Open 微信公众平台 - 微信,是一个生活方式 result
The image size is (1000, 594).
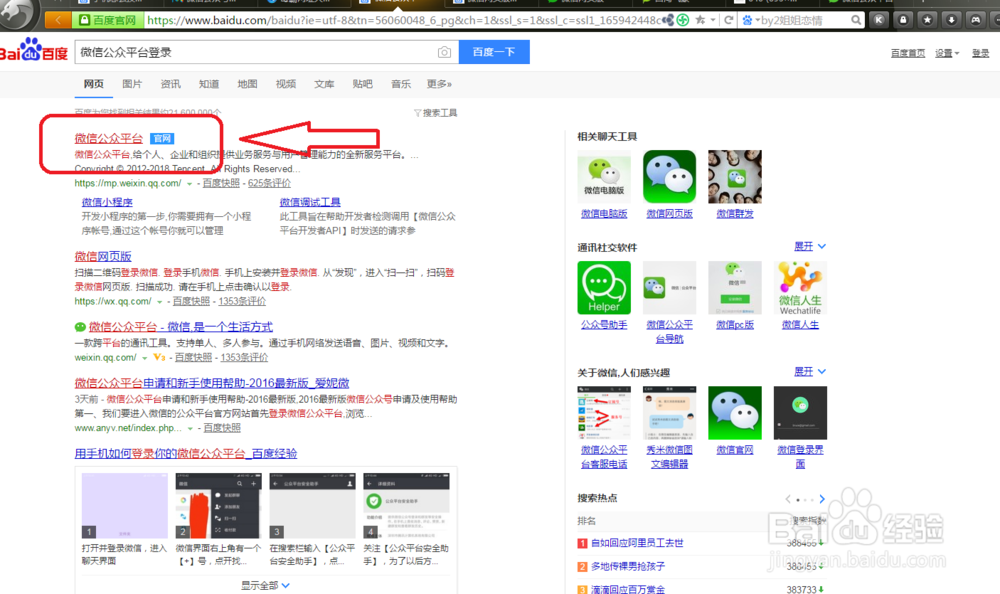(x=180, y=327)
